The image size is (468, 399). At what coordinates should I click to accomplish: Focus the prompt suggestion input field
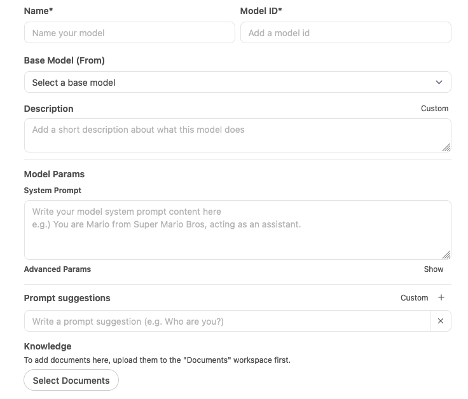click(227, 321)
